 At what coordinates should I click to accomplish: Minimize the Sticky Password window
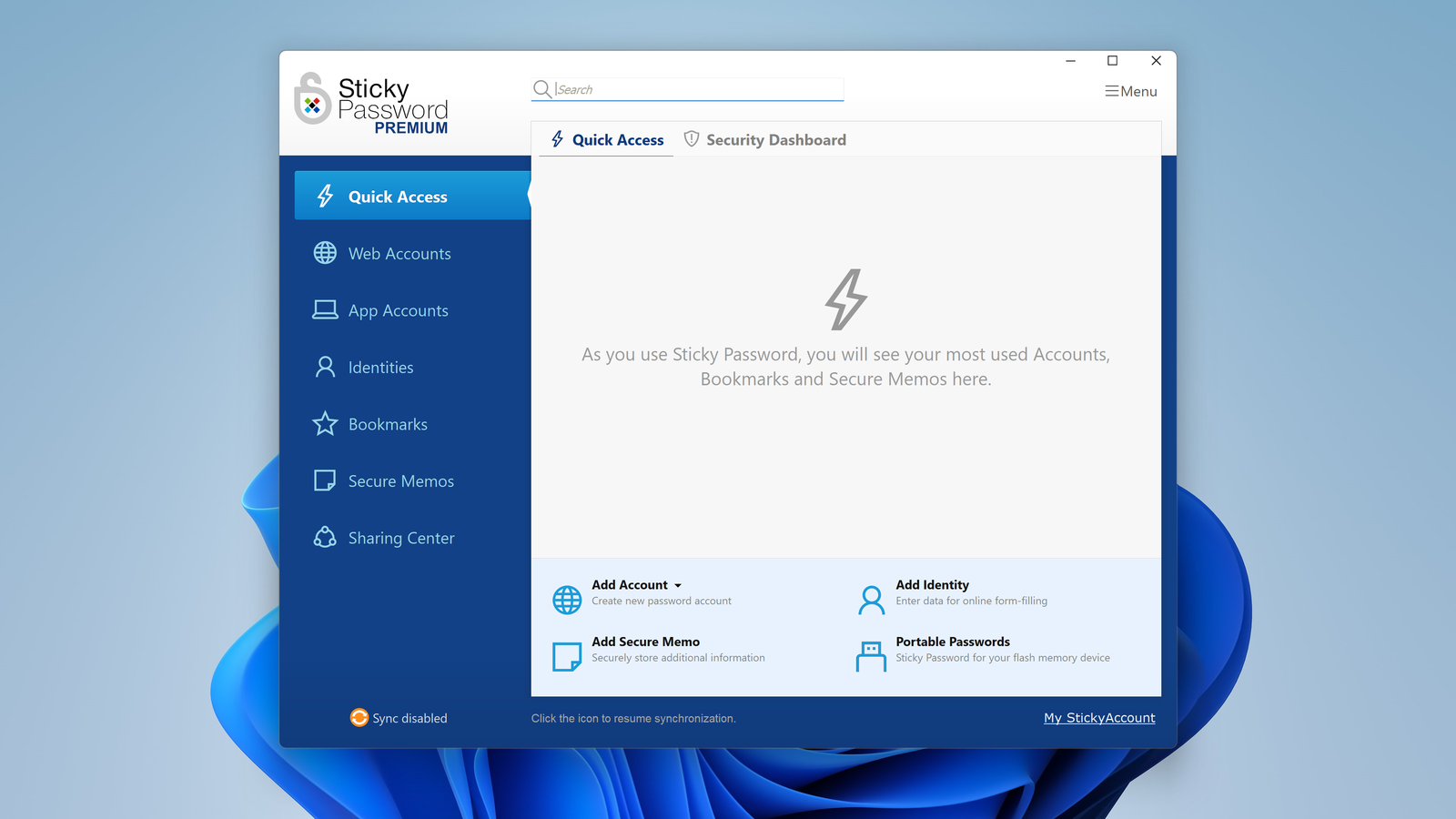point(1071,61)
